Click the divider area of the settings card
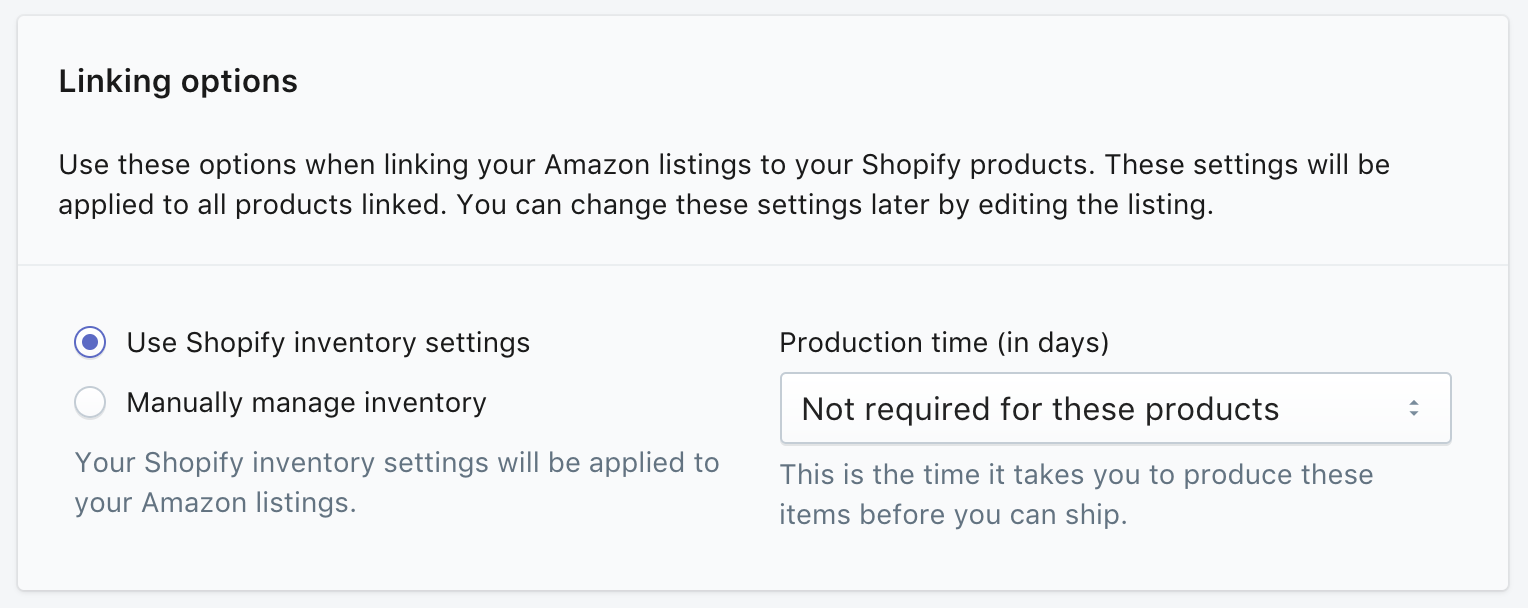The height and width of the screenshot is (608, 1528). pyautogui.click(x=764, y=263)
